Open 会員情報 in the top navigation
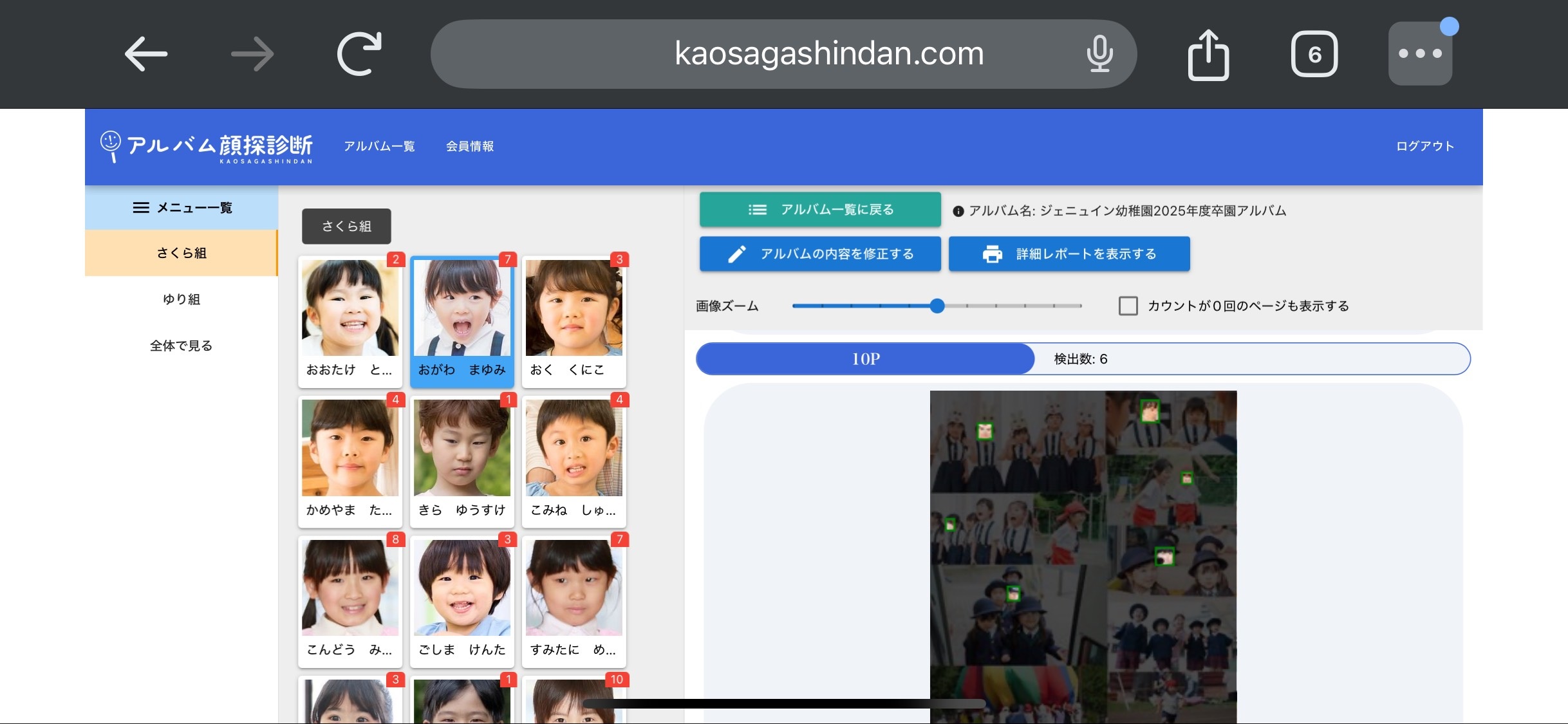The image size is (1568, 724). [x=470, y=147]
